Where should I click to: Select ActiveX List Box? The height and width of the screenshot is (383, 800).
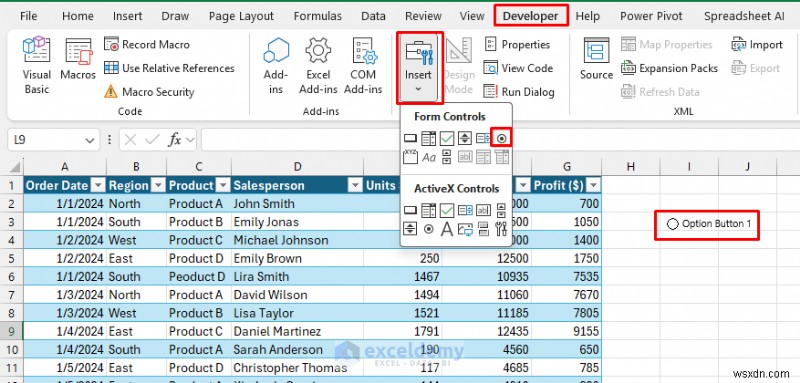pos(465,210)
